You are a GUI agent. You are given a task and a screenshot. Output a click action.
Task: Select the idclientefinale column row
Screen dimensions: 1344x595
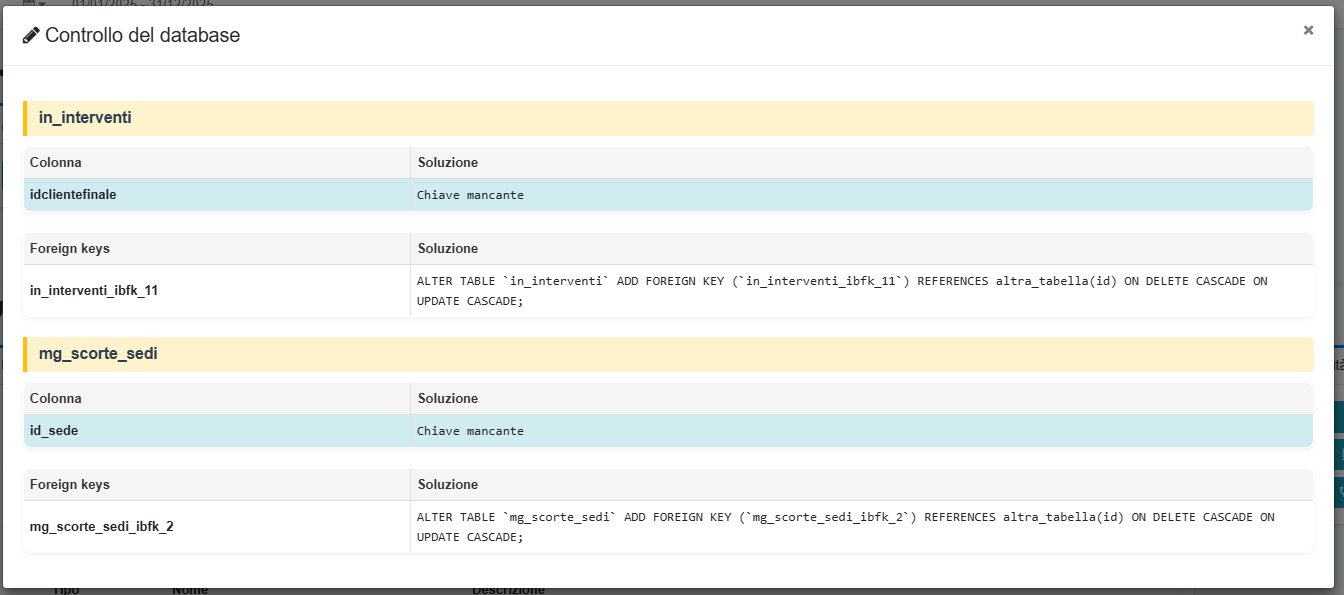(x=73, y=195)
